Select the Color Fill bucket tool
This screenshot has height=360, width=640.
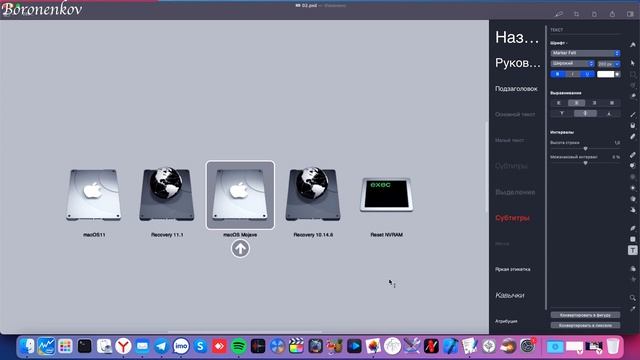pos(633,126)
